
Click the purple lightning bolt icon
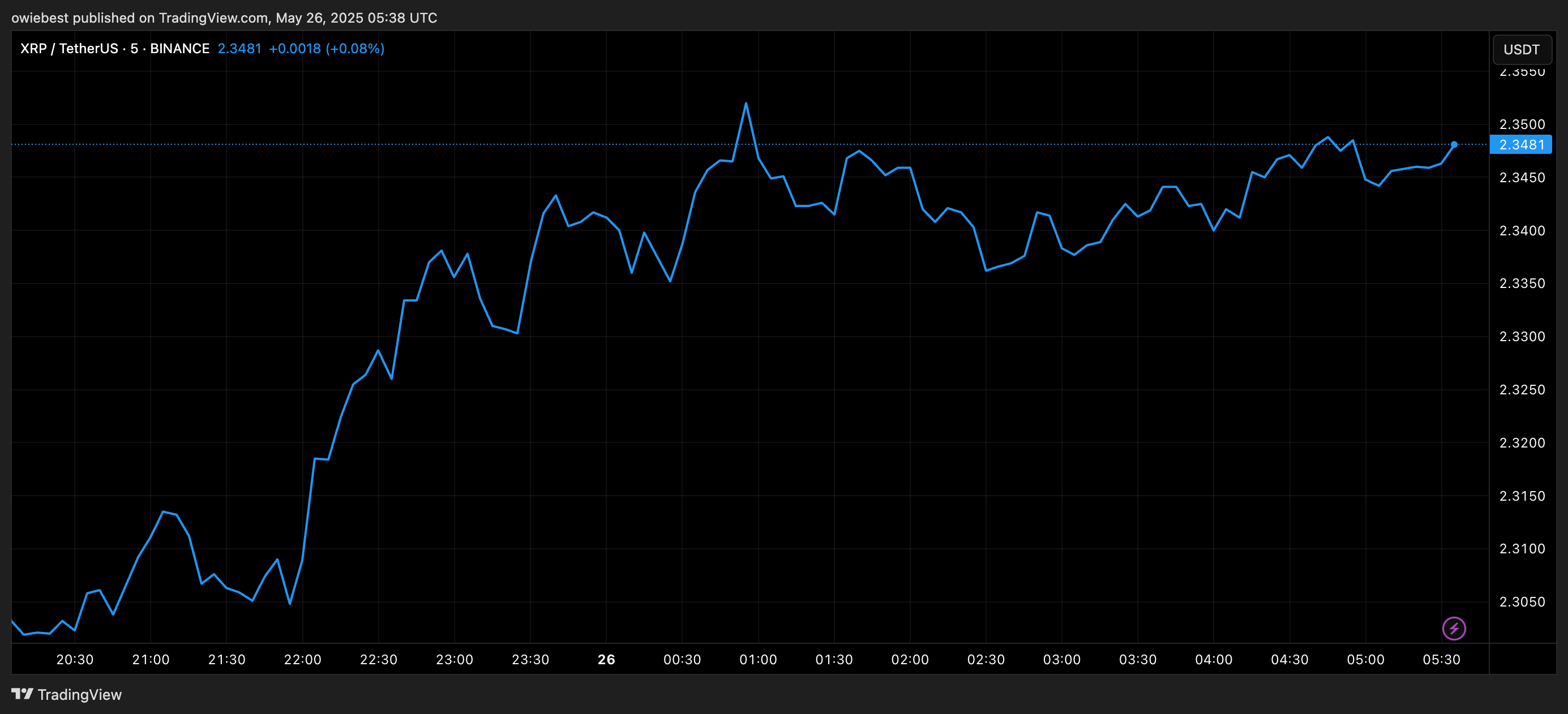coord(1454,628)
